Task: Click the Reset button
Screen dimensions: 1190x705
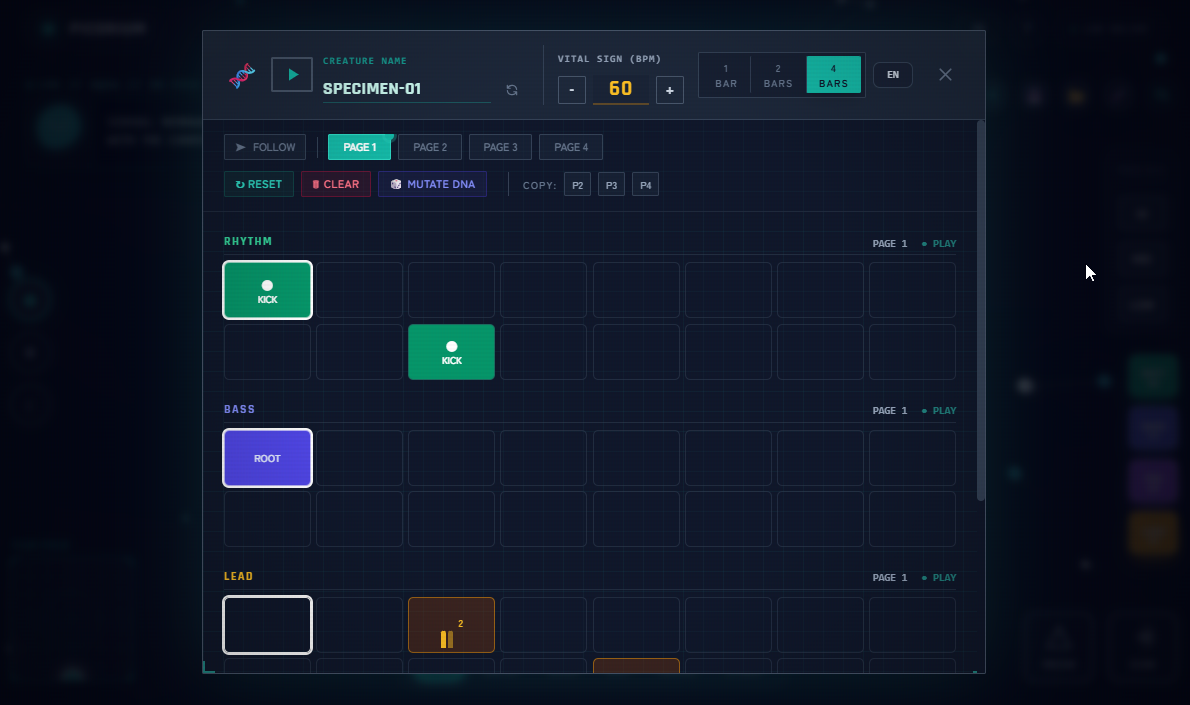Action: (x=259, y=184)
